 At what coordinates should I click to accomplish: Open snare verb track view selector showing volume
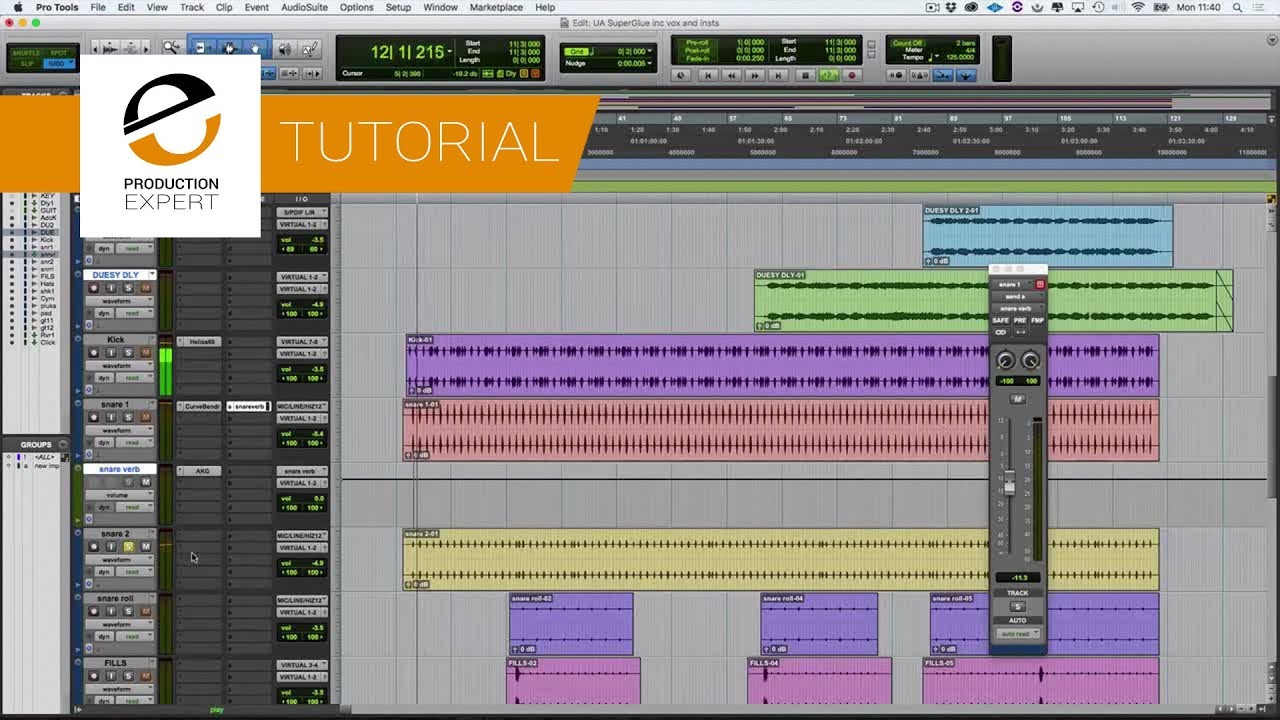(x=117, y=495)
